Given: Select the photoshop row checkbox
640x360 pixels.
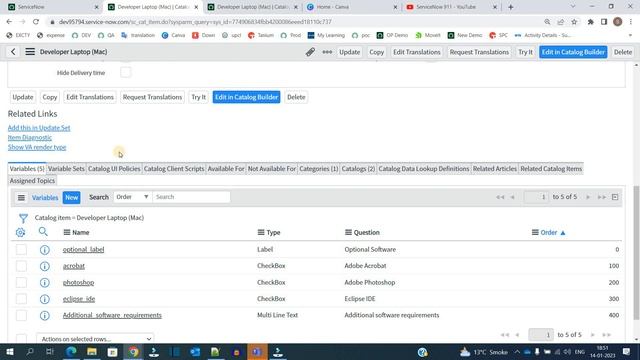Looking at the screenshot, I should point(21,282).
